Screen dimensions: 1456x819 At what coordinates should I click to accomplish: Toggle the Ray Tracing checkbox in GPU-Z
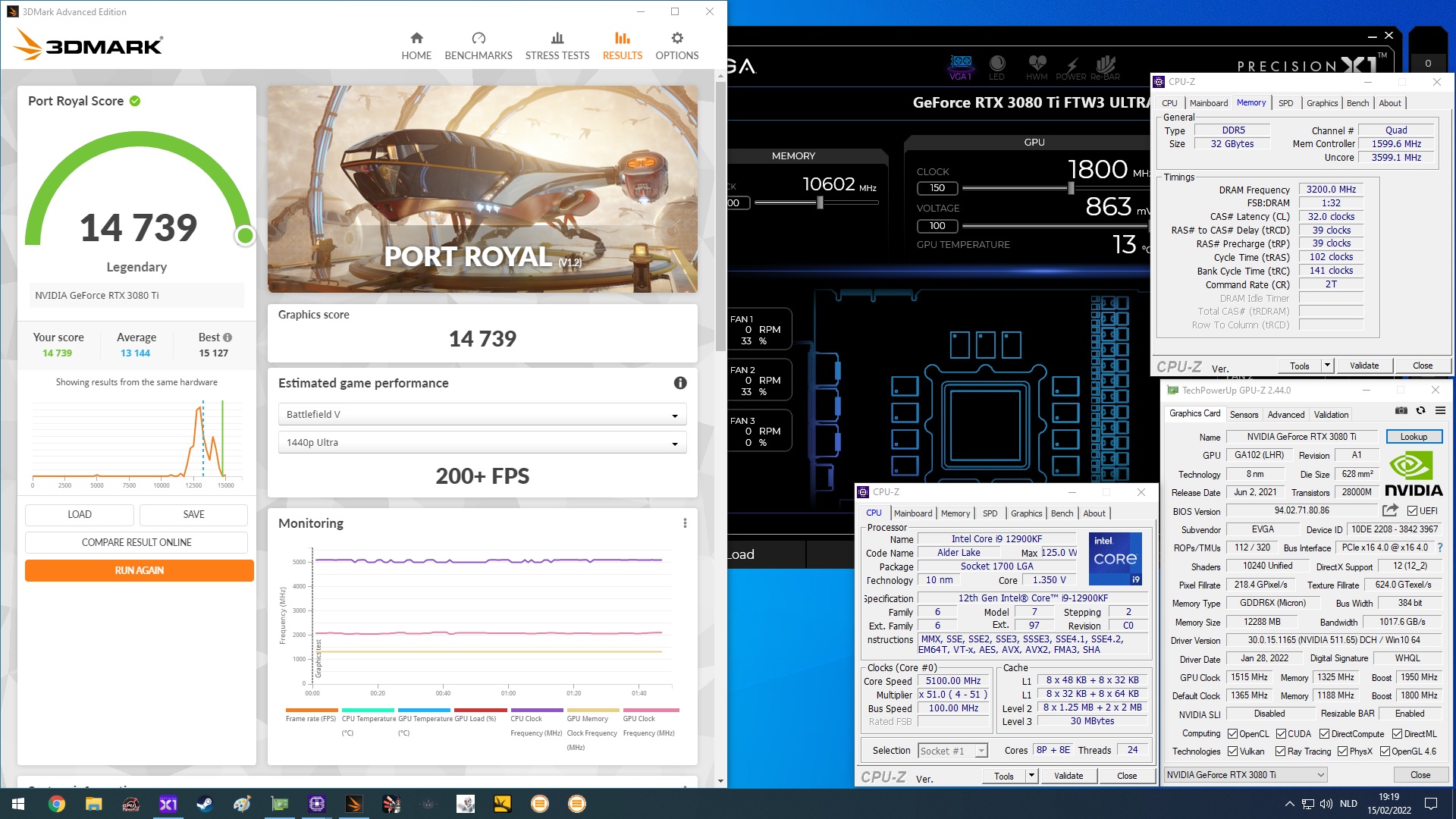pyautogui.click(x=1280, y=752)
